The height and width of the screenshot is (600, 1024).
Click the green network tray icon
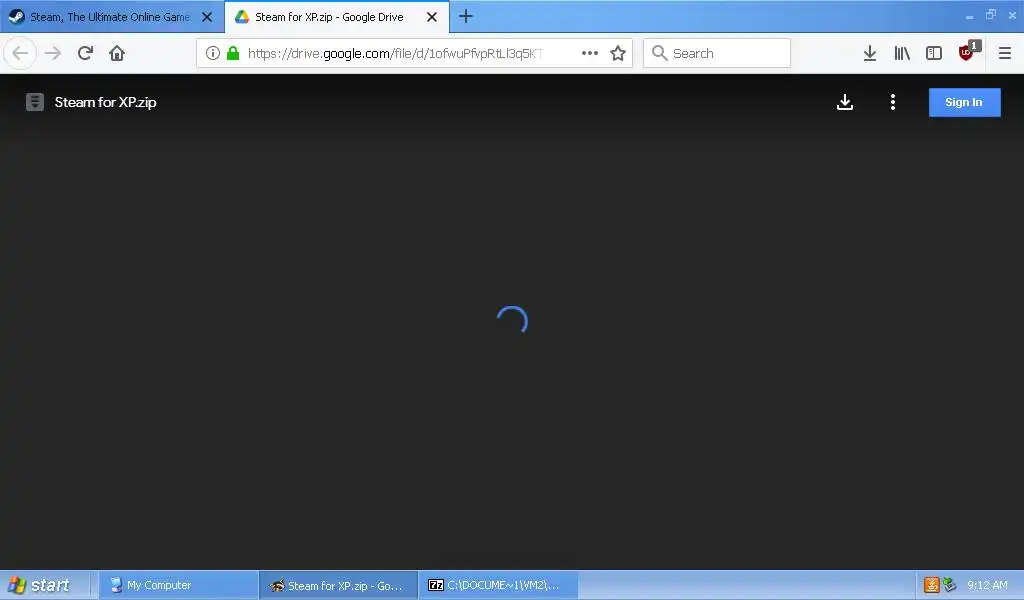[949, 585]
